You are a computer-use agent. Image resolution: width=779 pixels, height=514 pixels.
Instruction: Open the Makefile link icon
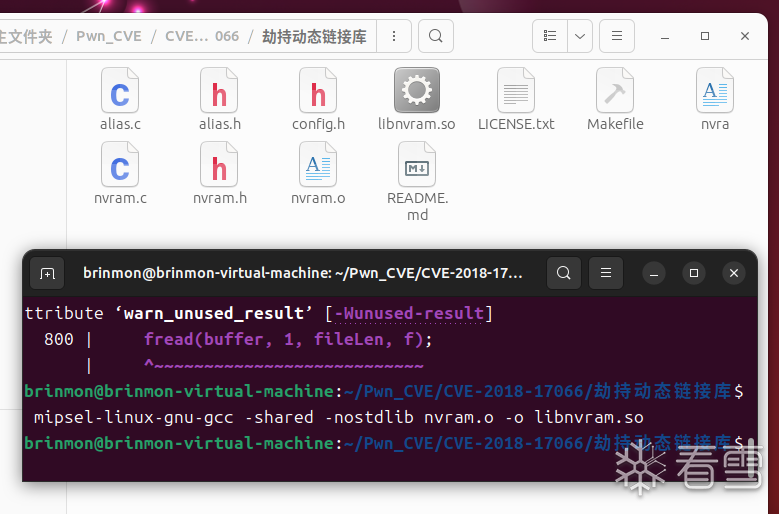click(x=615, y=100)
